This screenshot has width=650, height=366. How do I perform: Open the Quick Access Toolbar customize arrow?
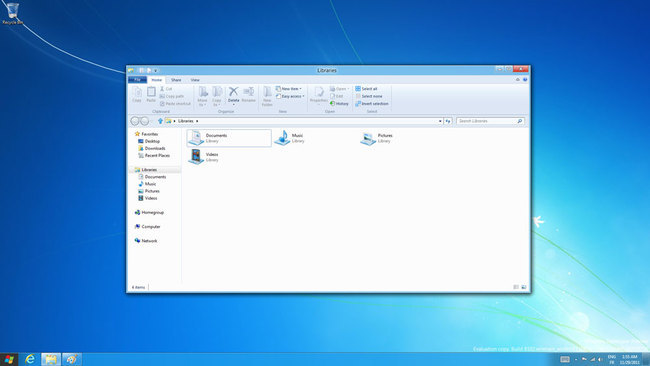pyautogui.click(x=156, y=70)
